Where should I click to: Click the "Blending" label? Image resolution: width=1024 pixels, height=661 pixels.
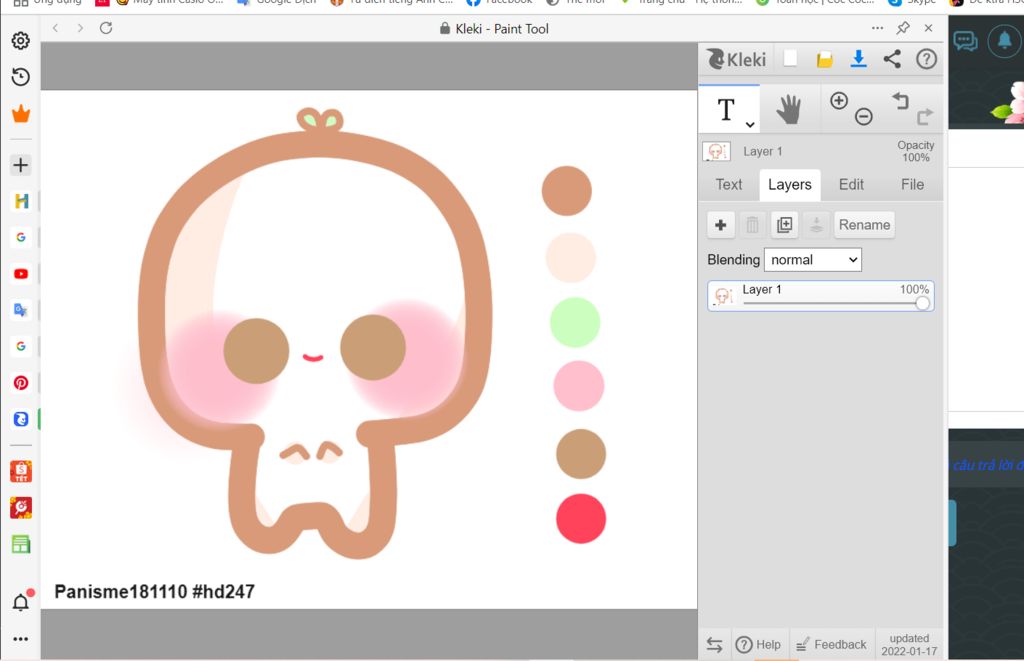[x=733, y=260]
